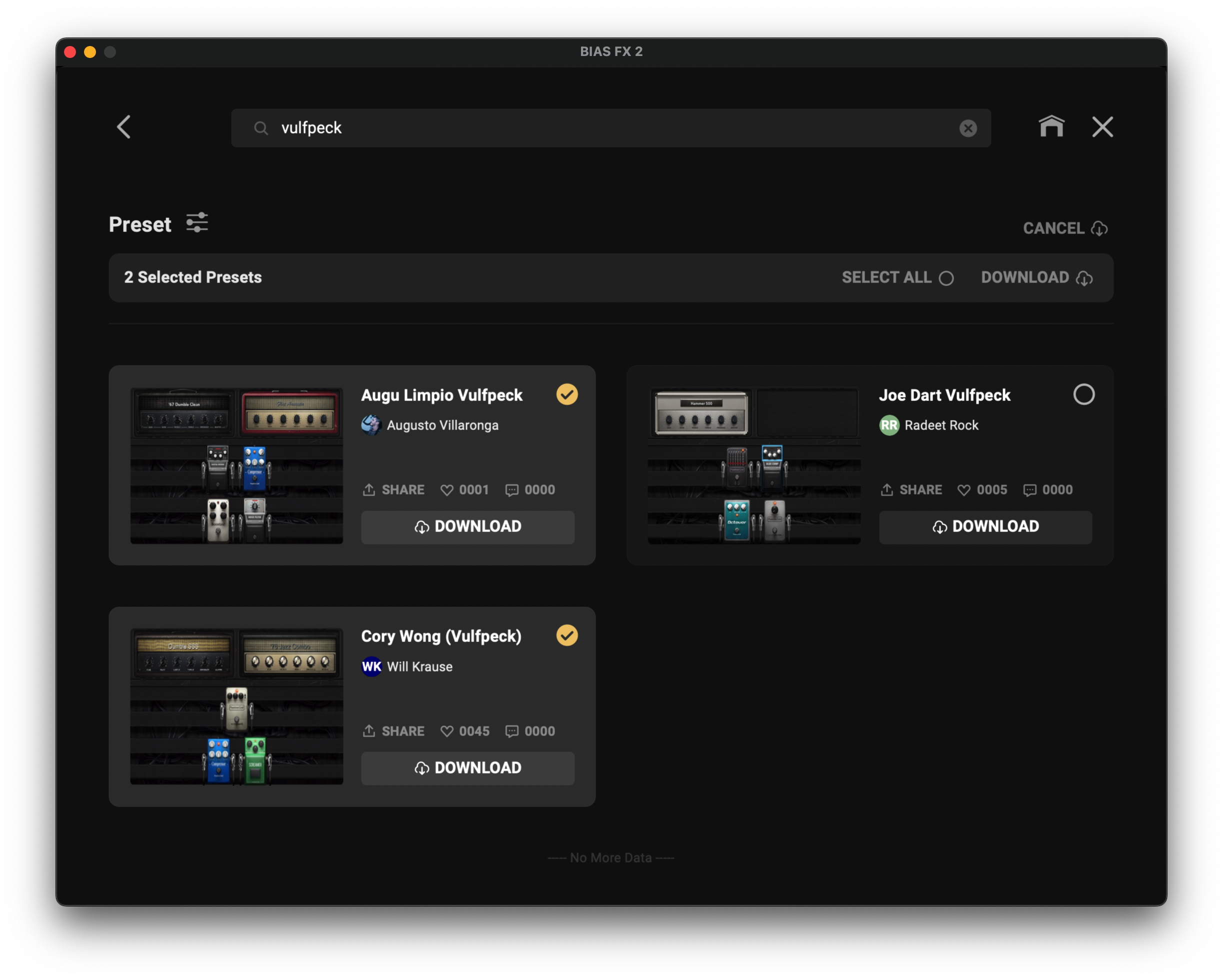Click the Cory Wong pedalboard thumbnail
This screenshot has height=980, width=1223.
[236, 706]
